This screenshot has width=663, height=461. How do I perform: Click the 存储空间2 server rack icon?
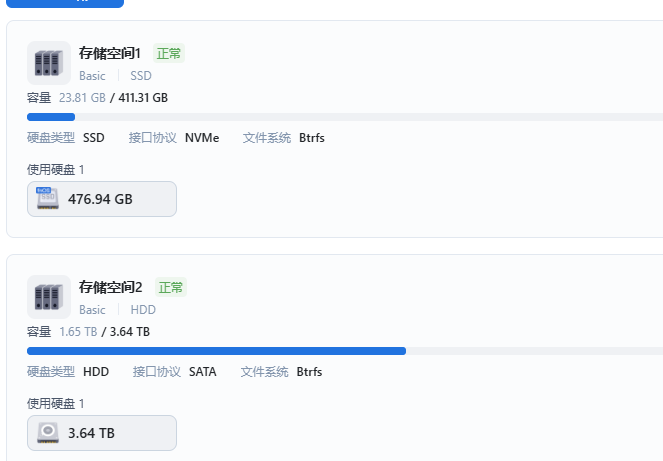[49, 297]
